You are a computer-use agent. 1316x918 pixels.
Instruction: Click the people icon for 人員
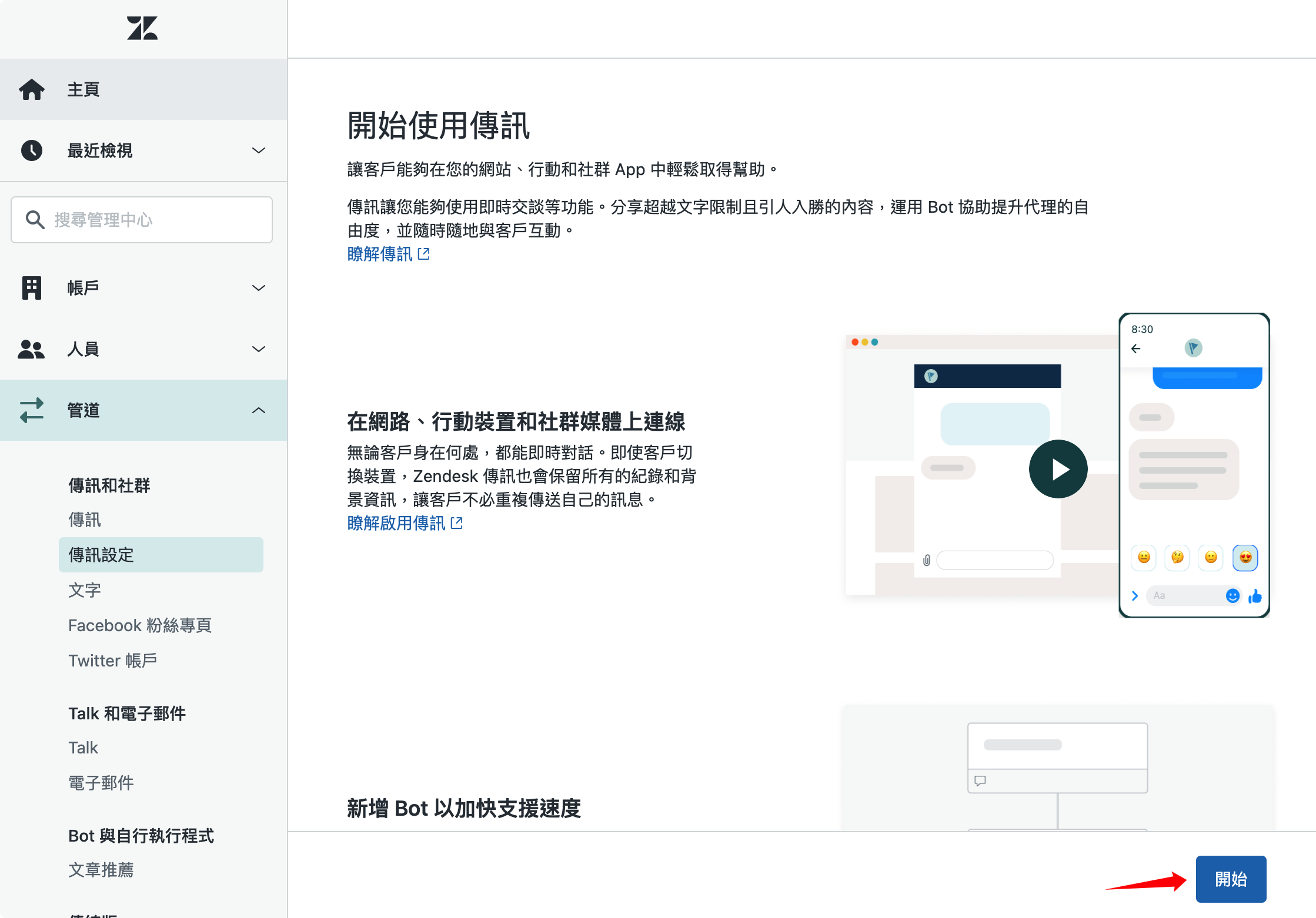click(x=32, y=349)
